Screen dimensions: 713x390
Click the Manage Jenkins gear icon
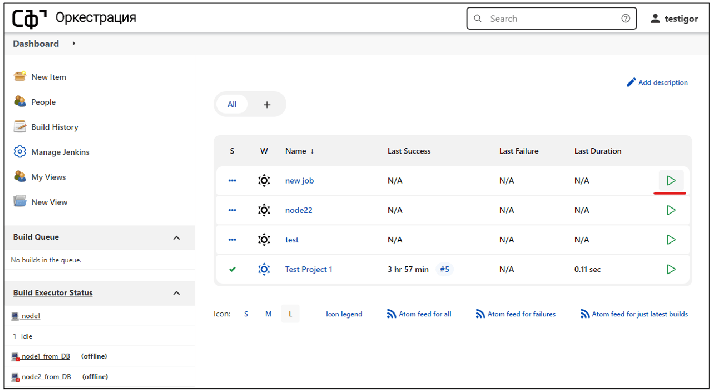[x=20, y=151]
